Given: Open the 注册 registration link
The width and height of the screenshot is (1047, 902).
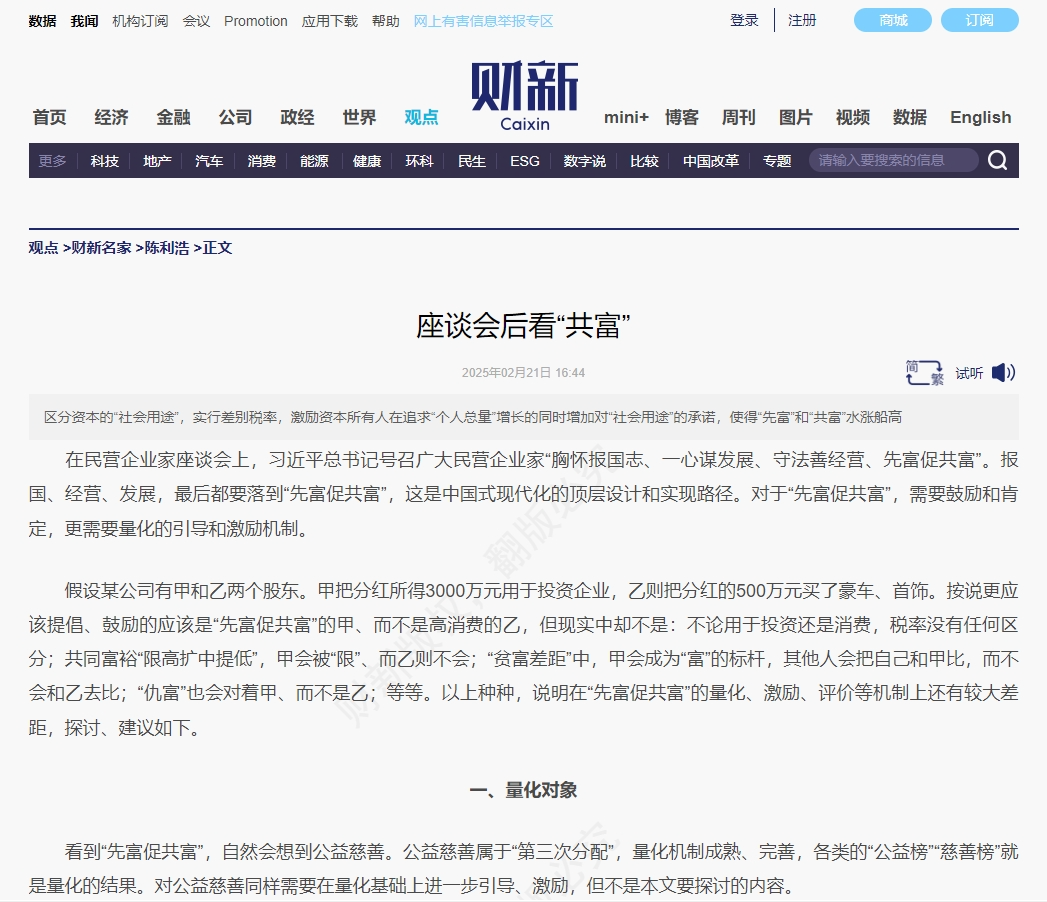Looking at the screenshot, I should pos(802,20).
